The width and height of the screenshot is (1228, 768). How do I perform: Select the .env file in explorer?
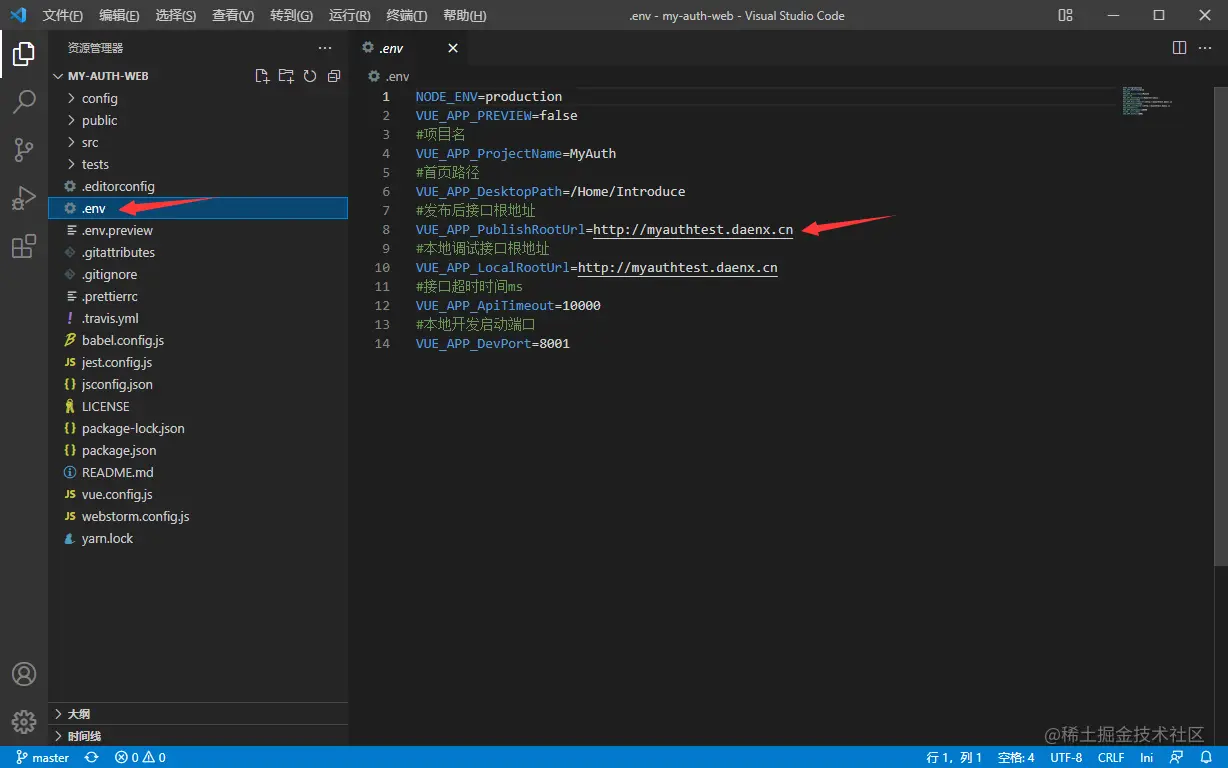click(x=198, y=208)
